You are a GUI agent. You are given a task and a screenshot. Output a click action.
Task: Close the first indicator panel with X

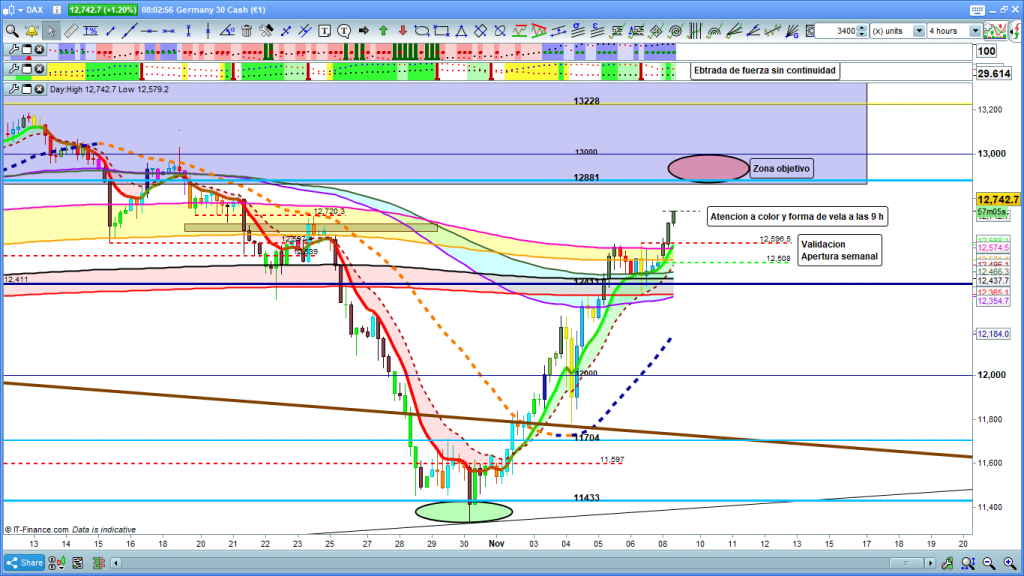[39, 49]
